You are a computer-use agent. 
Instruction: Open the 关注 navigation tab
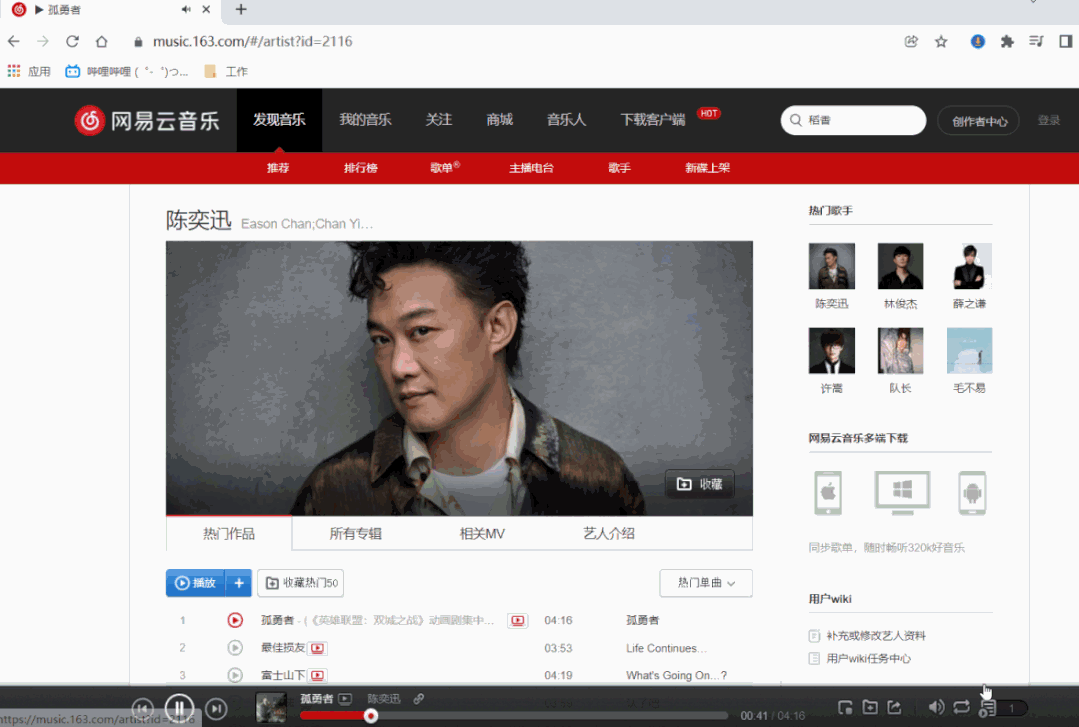(x=438, y=120)
